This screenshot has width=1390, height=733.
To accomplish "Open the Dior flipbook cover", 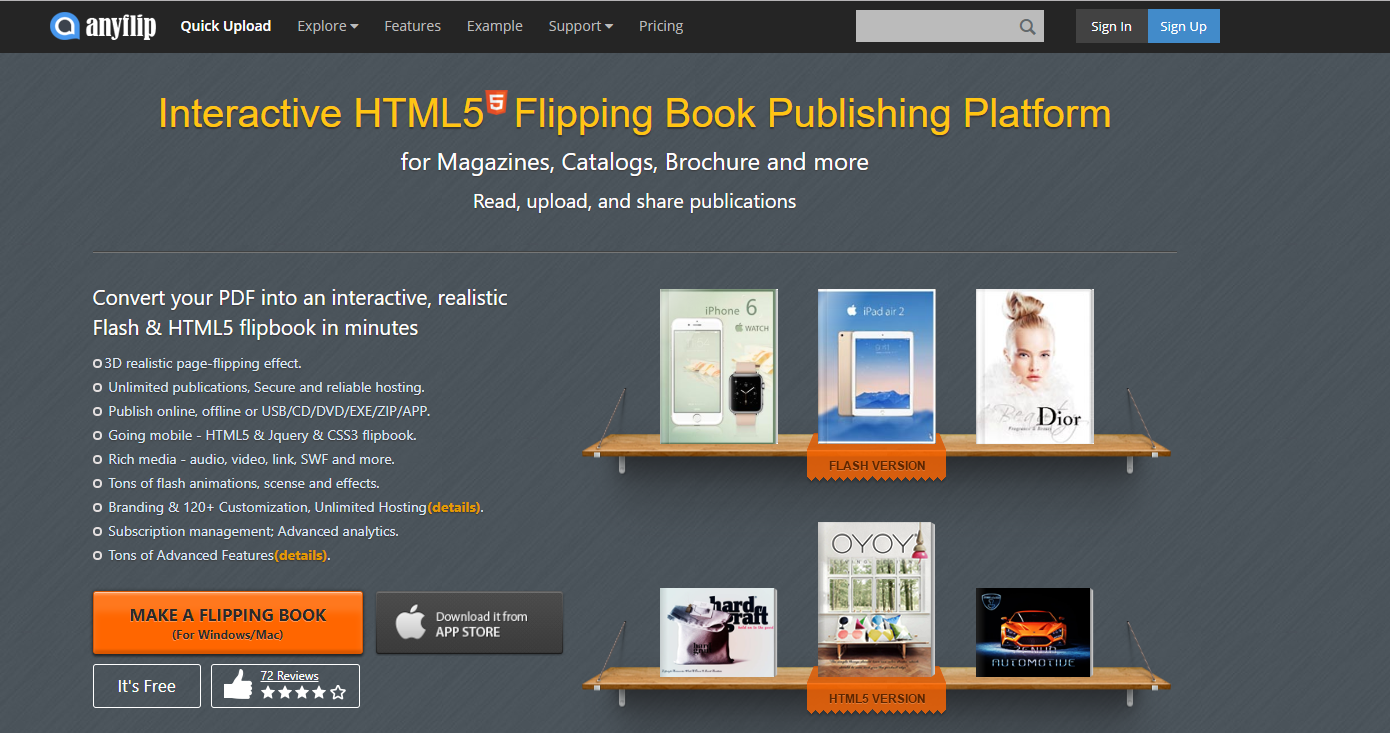I will [1035, 366].
